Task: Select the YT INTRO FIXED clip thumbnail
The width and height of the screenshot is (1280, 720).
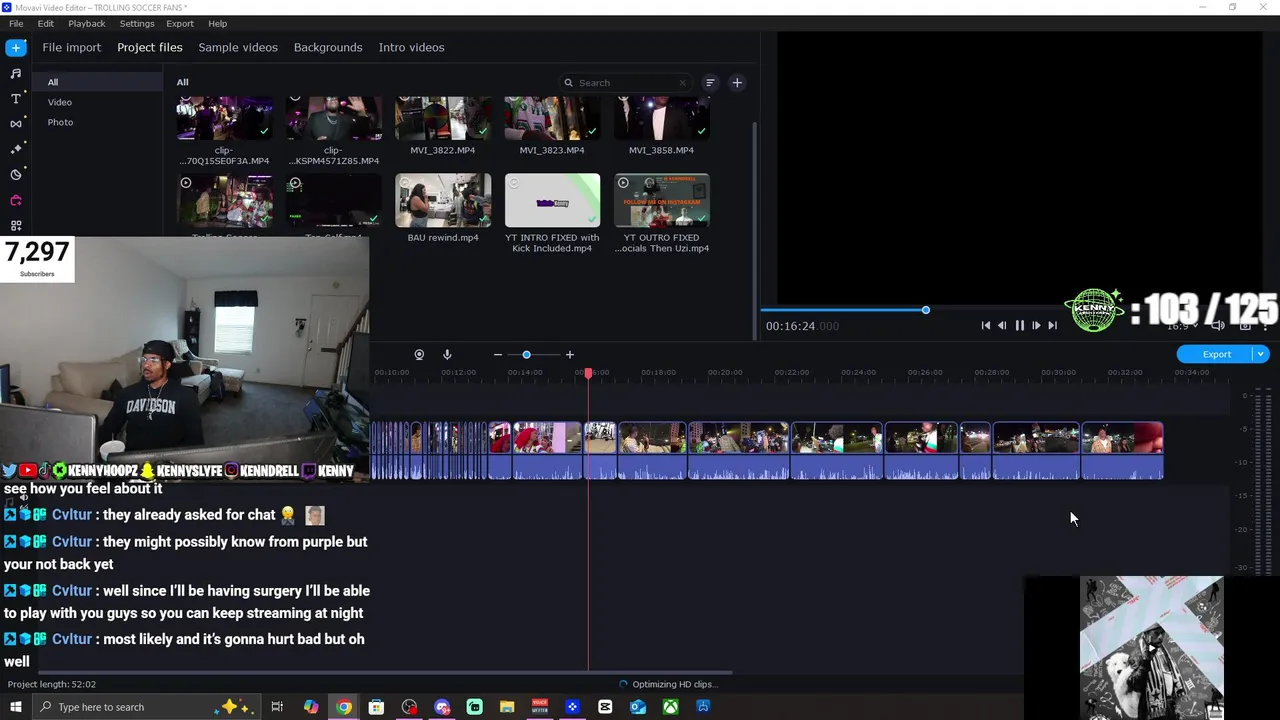Action: [x=552, y=200]
